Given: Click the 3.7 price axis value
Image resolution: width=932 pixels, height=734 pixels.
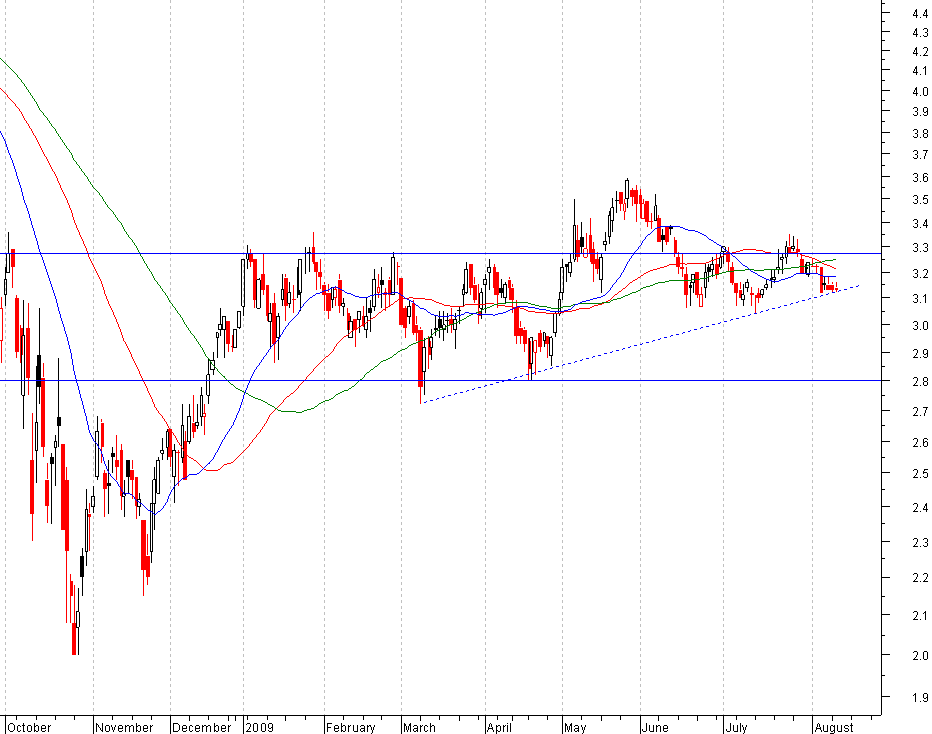Looking at the screenshot, I should [x=920, y=155].
